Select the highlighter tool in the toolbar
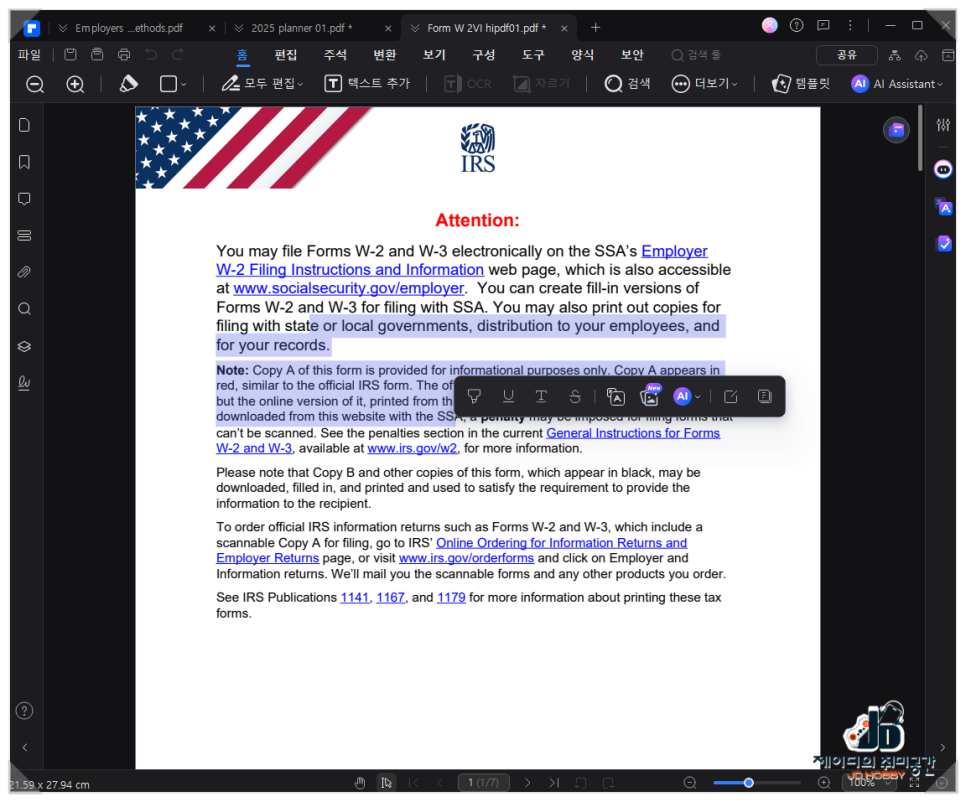 pyautogui.click(x=128, y=84)
